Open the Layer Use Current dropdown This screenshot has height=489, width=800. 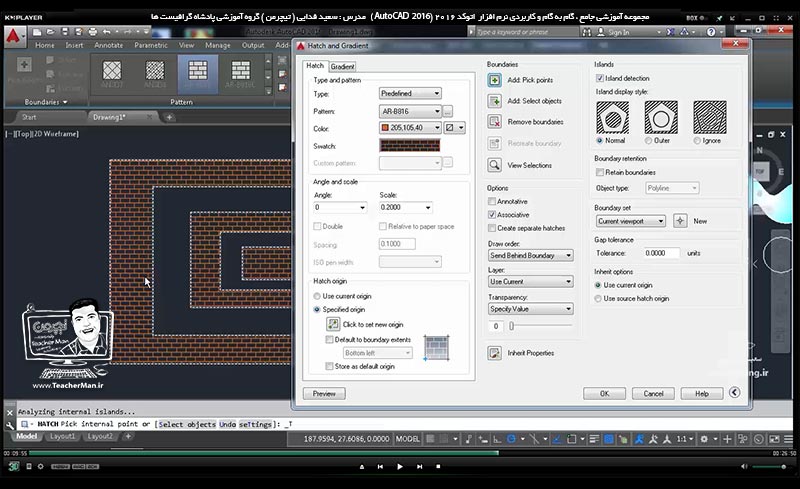[531, 282]
